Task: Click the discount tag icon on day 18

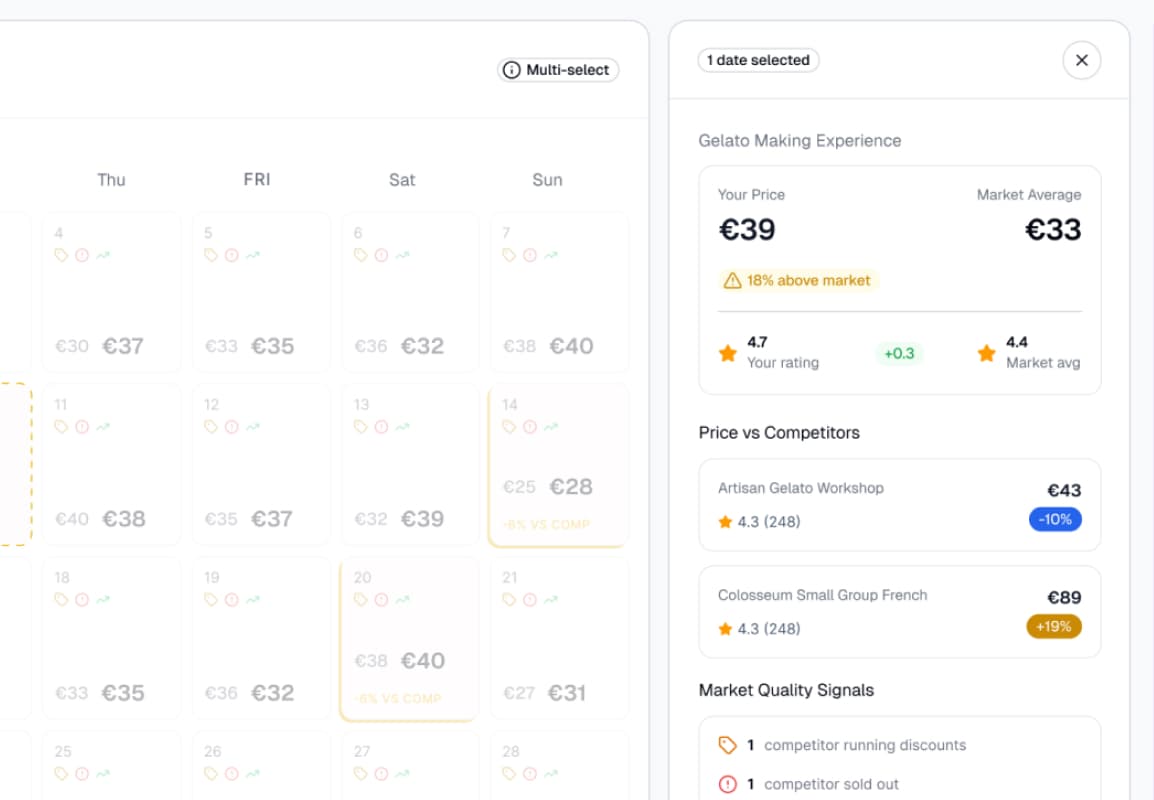Action: click(61, 600)
